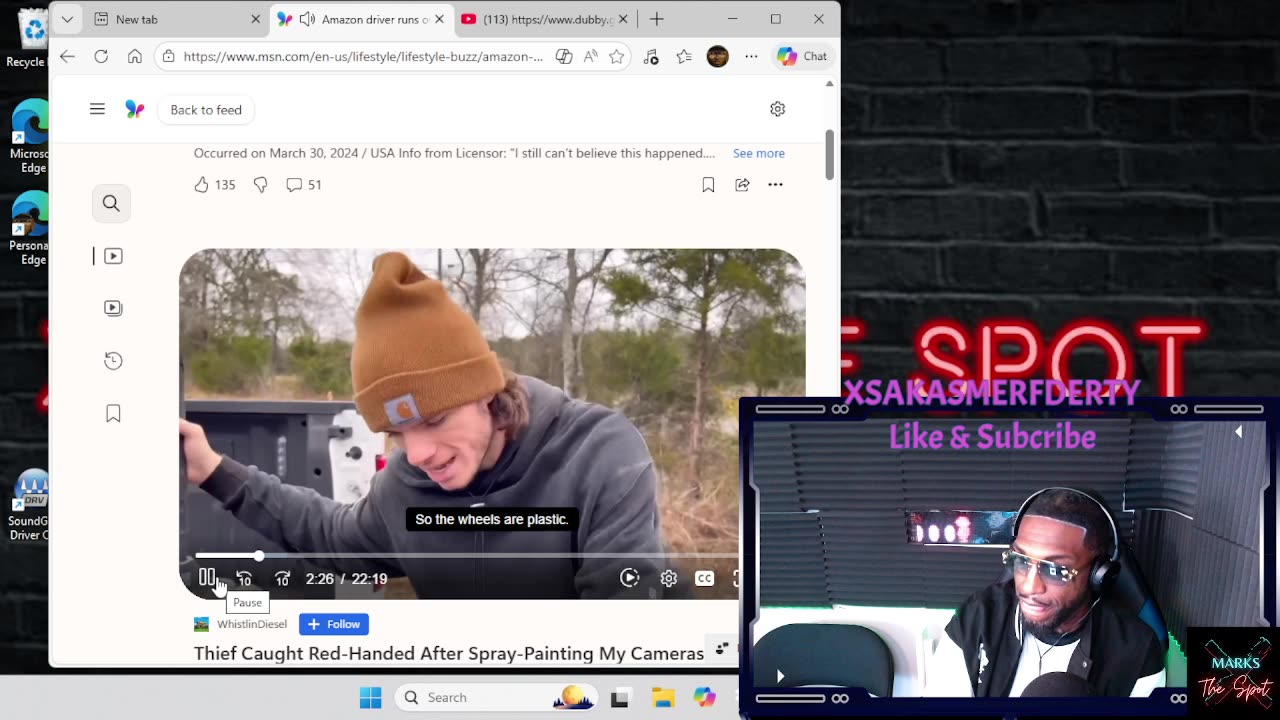Share this article
Image resolution: width=1280 pixels, height=720 pixels.
(x=742, y=184)
